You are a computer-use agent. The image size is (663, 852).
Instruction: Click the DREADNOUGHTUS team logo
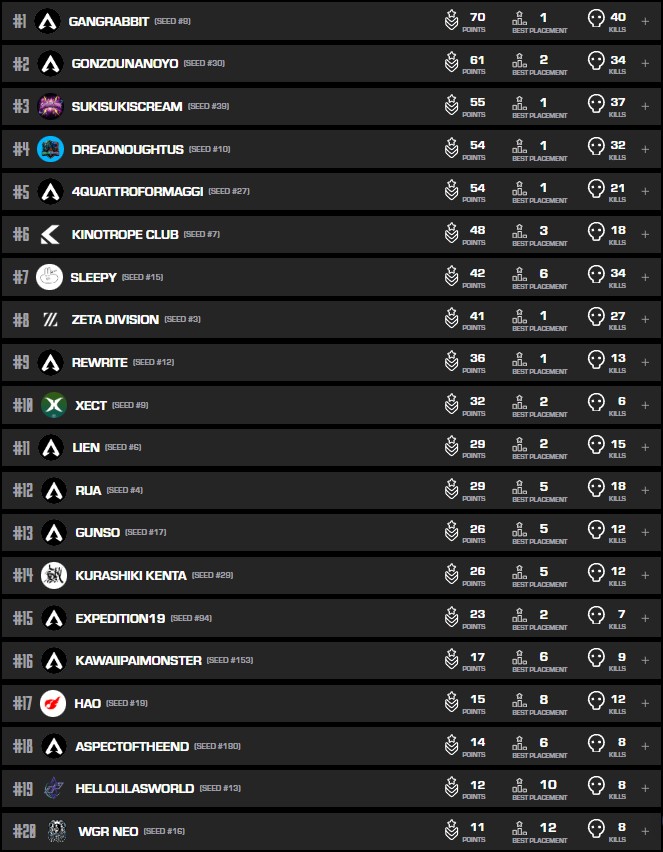click(50, 149)
